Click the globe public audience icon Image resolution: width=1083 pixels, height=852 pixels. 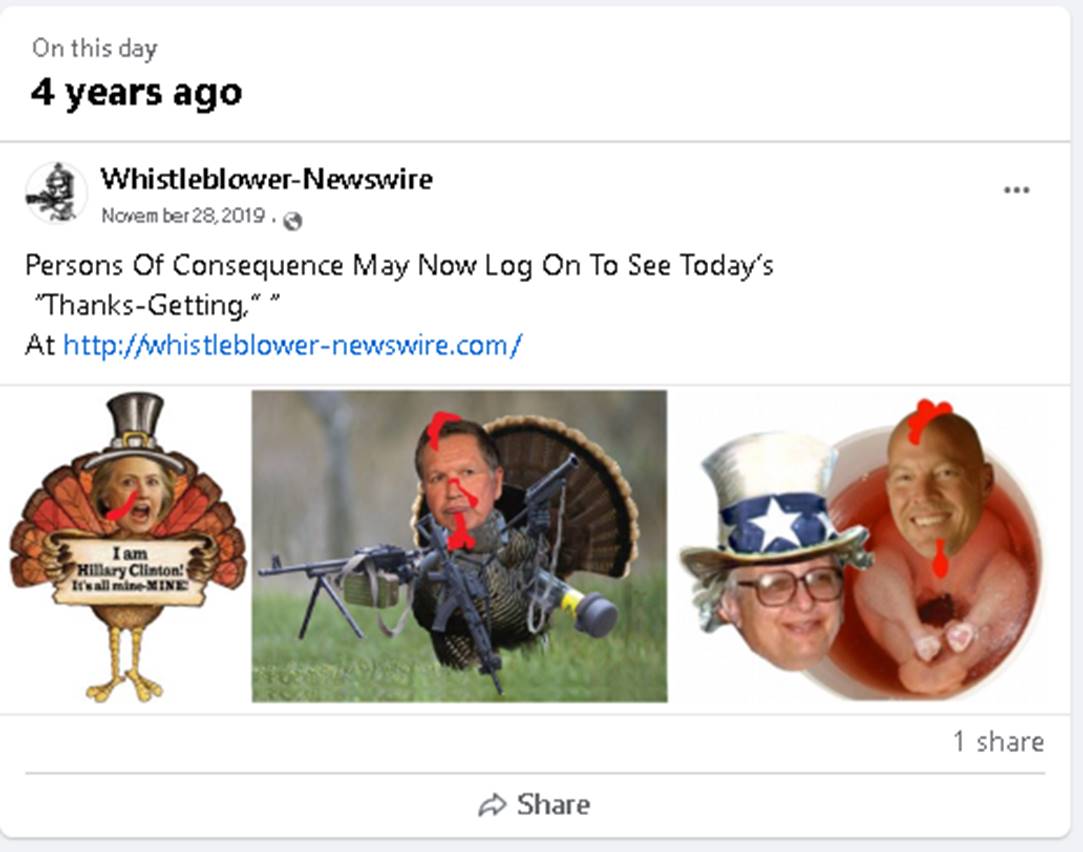(293, 221)
